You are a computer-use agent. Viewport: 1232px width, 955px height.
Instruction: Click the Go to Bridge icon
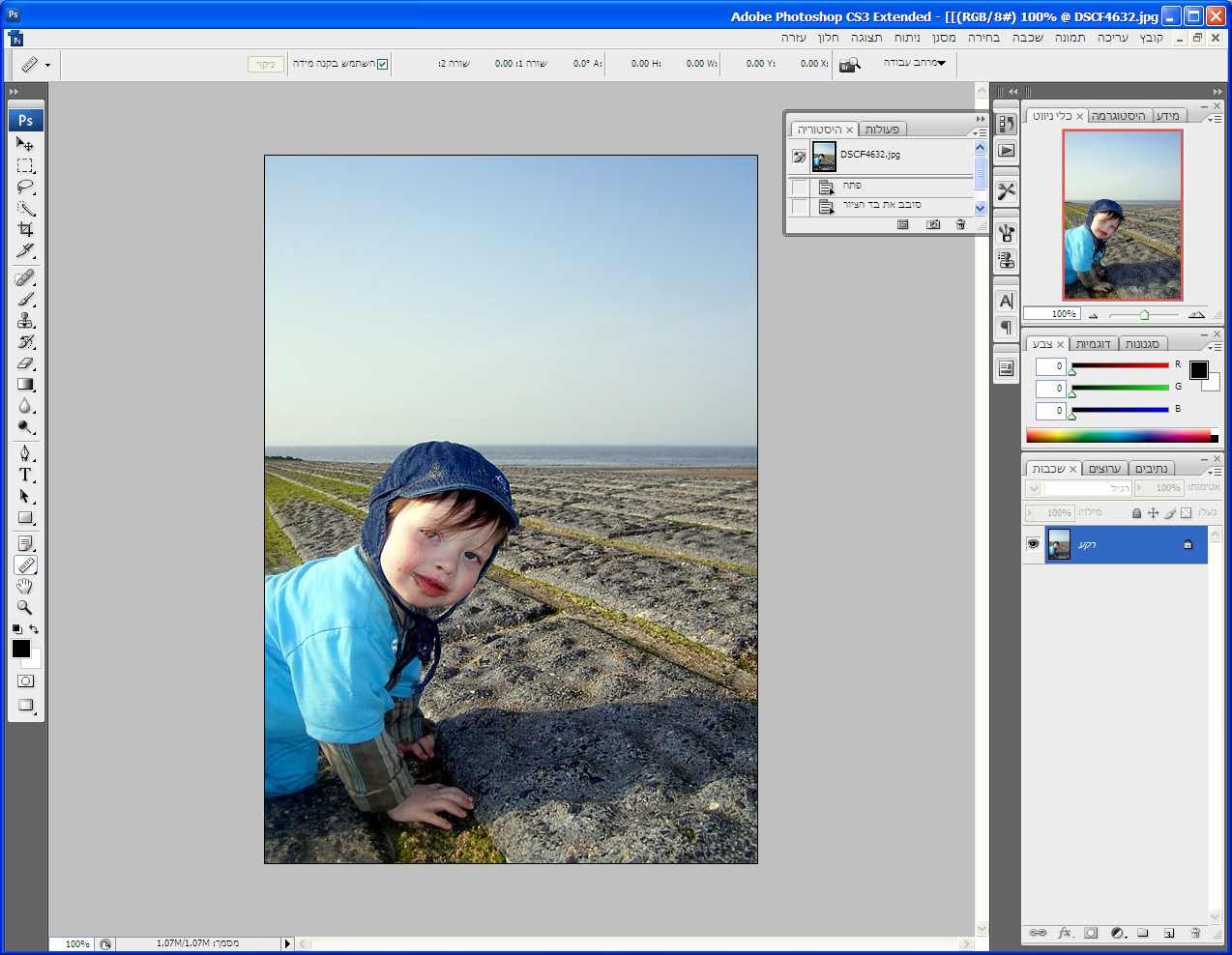849,65
